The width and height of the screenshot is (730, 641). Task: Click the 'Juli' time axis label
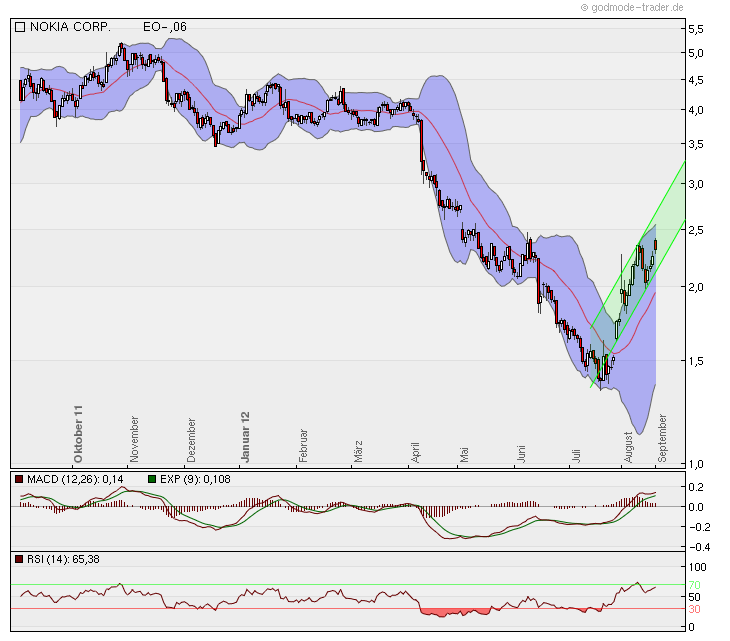click(576, 455)
